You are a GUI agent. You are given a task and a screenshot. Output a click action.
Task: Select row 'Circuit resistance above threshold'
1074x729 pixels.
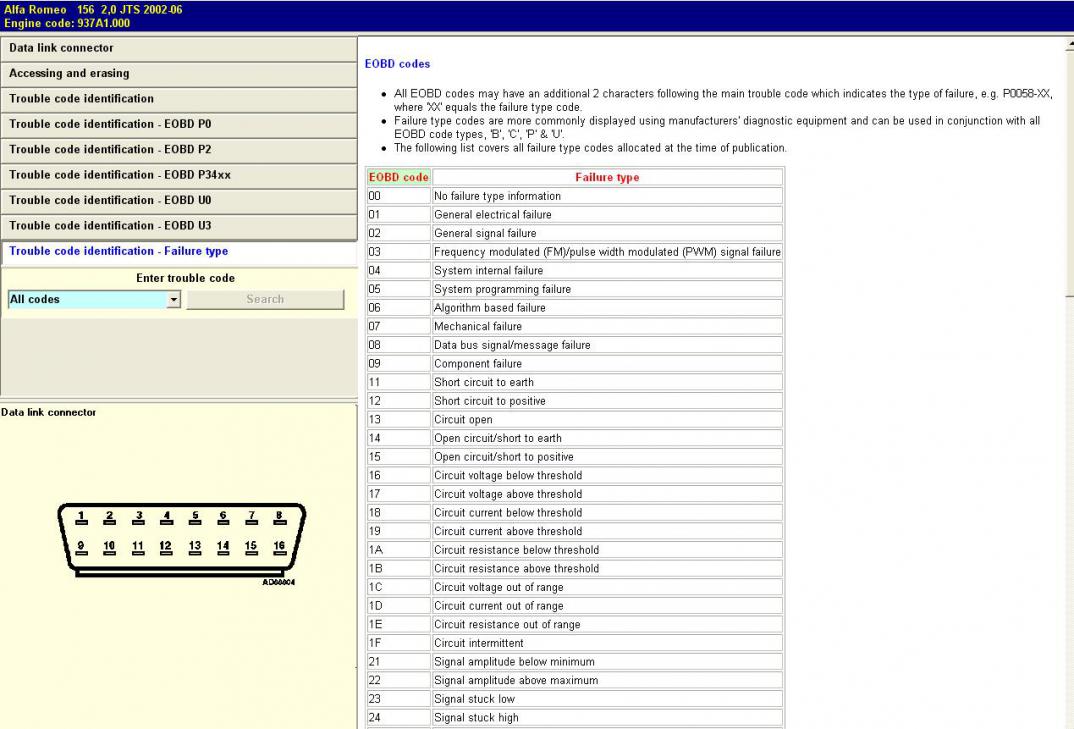tap(575, 569)
